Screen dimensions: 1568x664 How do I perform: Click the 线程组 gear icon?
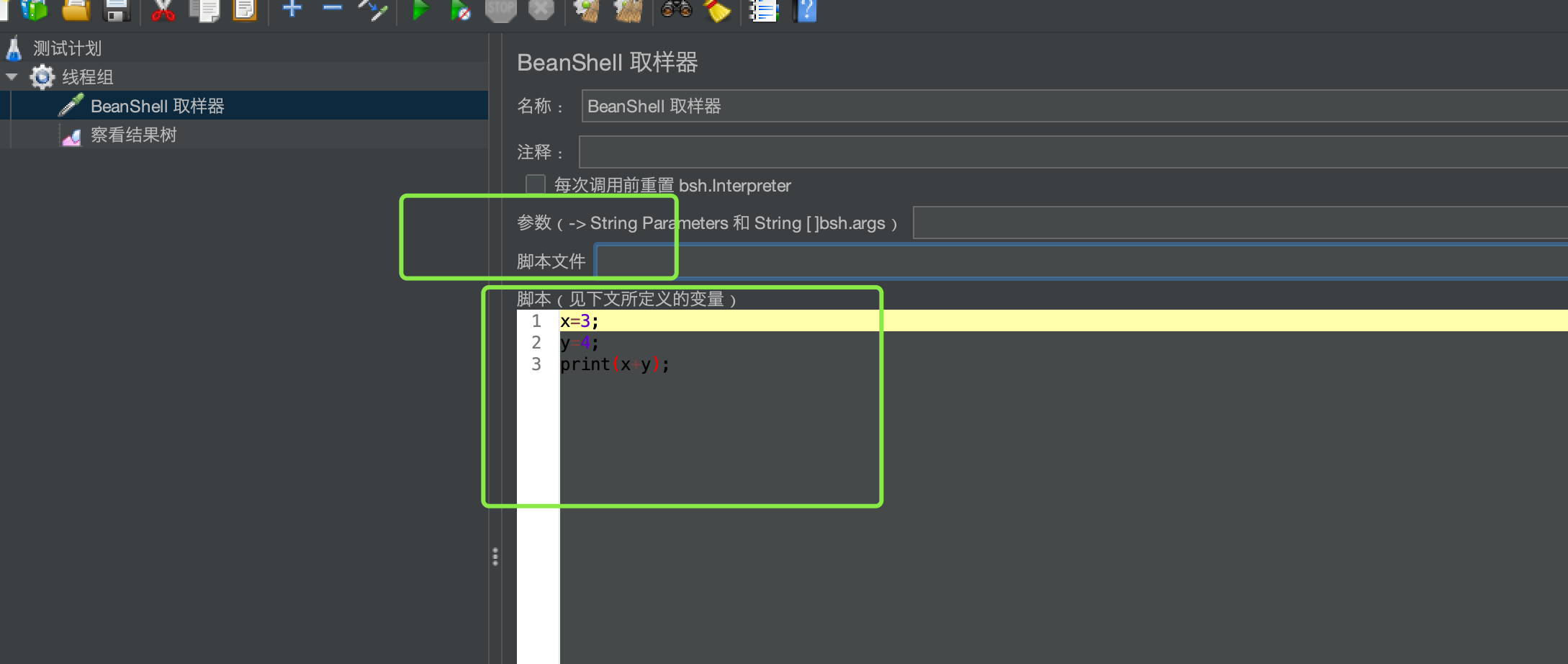click(x=42, y=77)
